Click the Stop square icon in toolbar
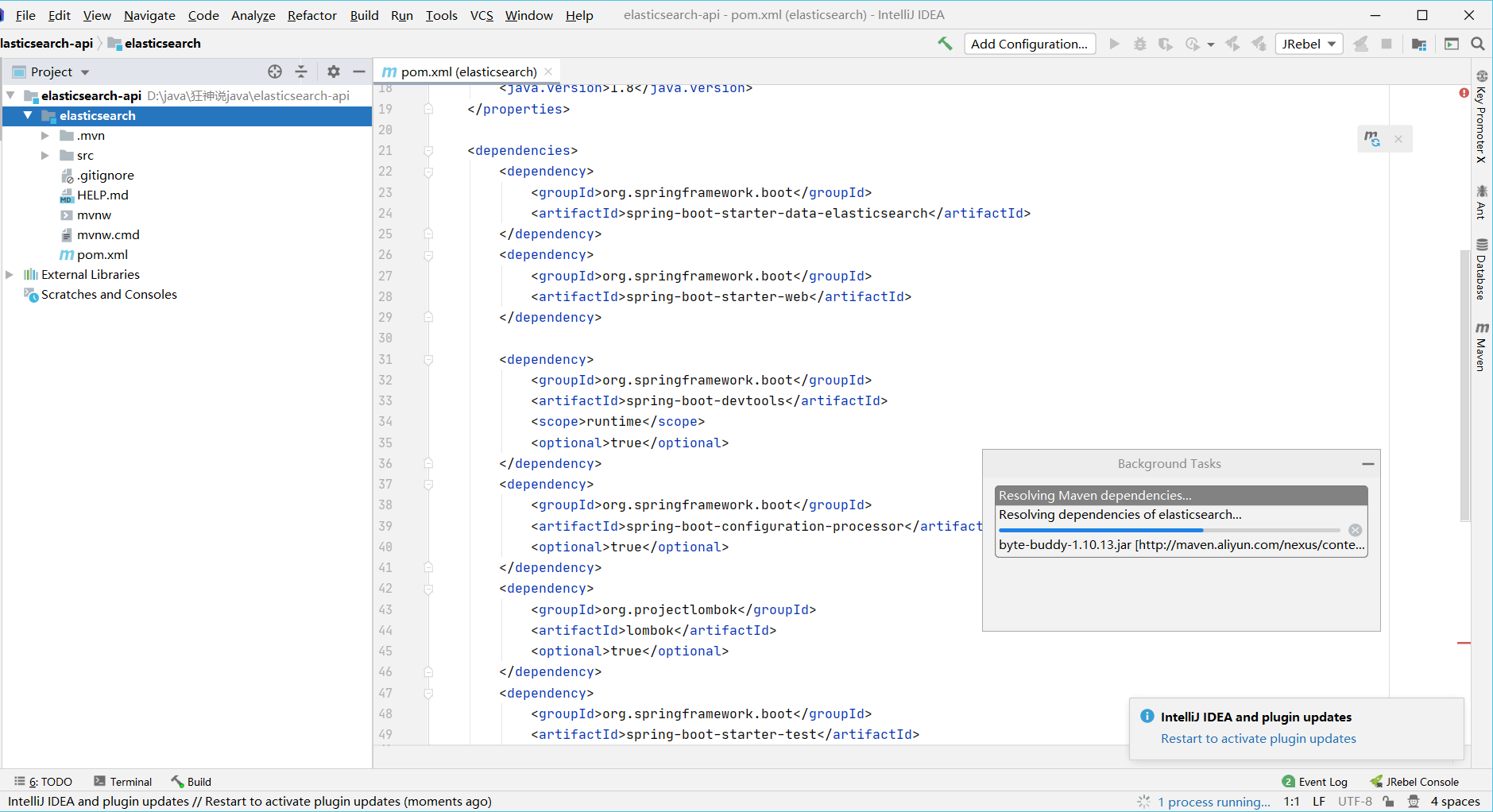The height and width of the screenshot is (812, 1493). [1387, 44]
